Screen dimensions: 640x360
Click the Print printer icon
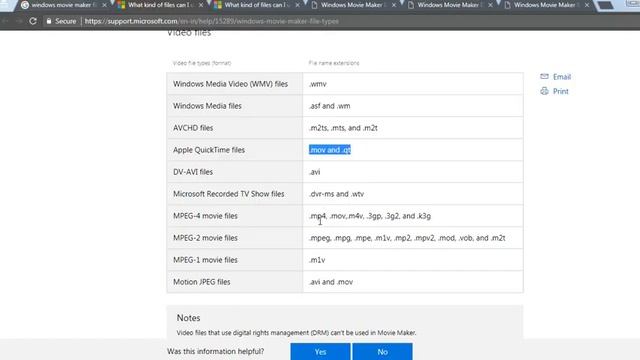point(544,91)
